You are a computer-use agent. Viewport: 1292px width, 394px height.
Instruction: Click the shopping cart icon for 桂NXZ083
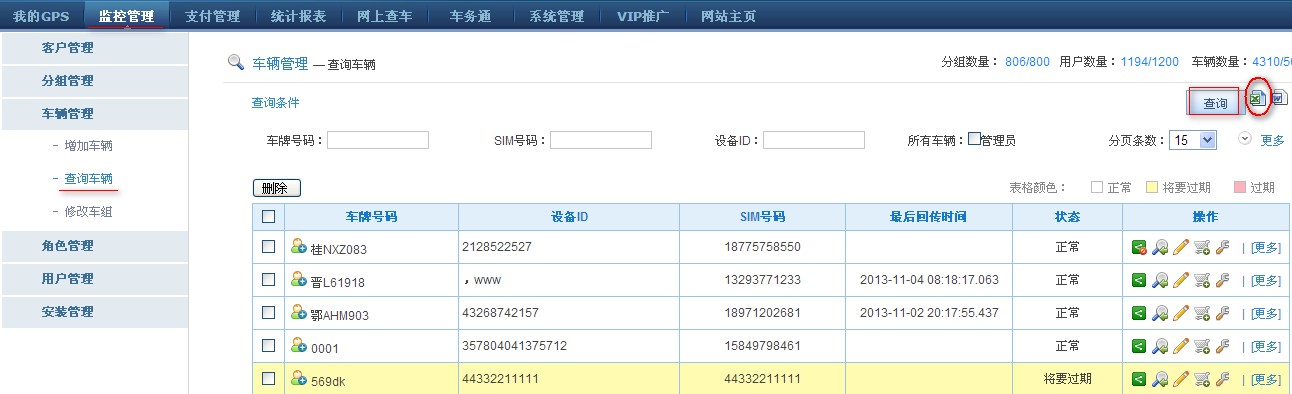coord(1202,247)
